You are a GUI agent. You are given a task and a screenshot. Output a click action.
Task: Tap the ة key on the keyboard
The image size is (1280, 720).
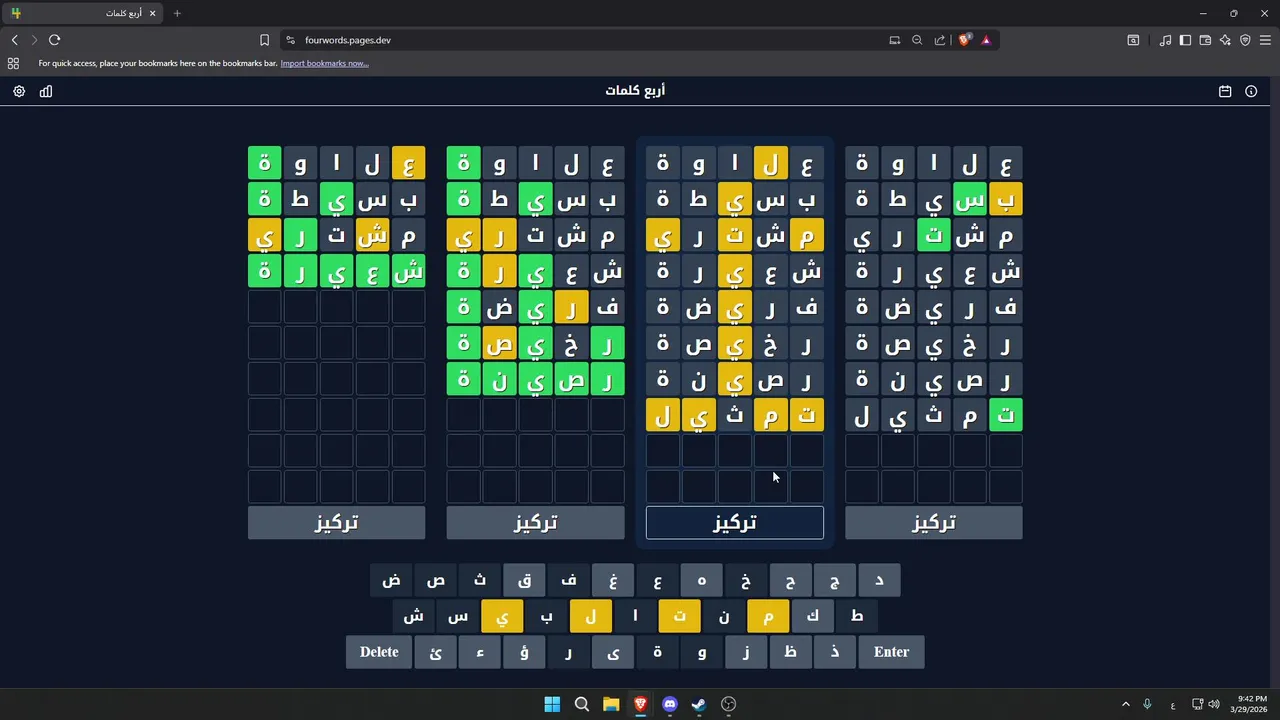pos(657,652)
